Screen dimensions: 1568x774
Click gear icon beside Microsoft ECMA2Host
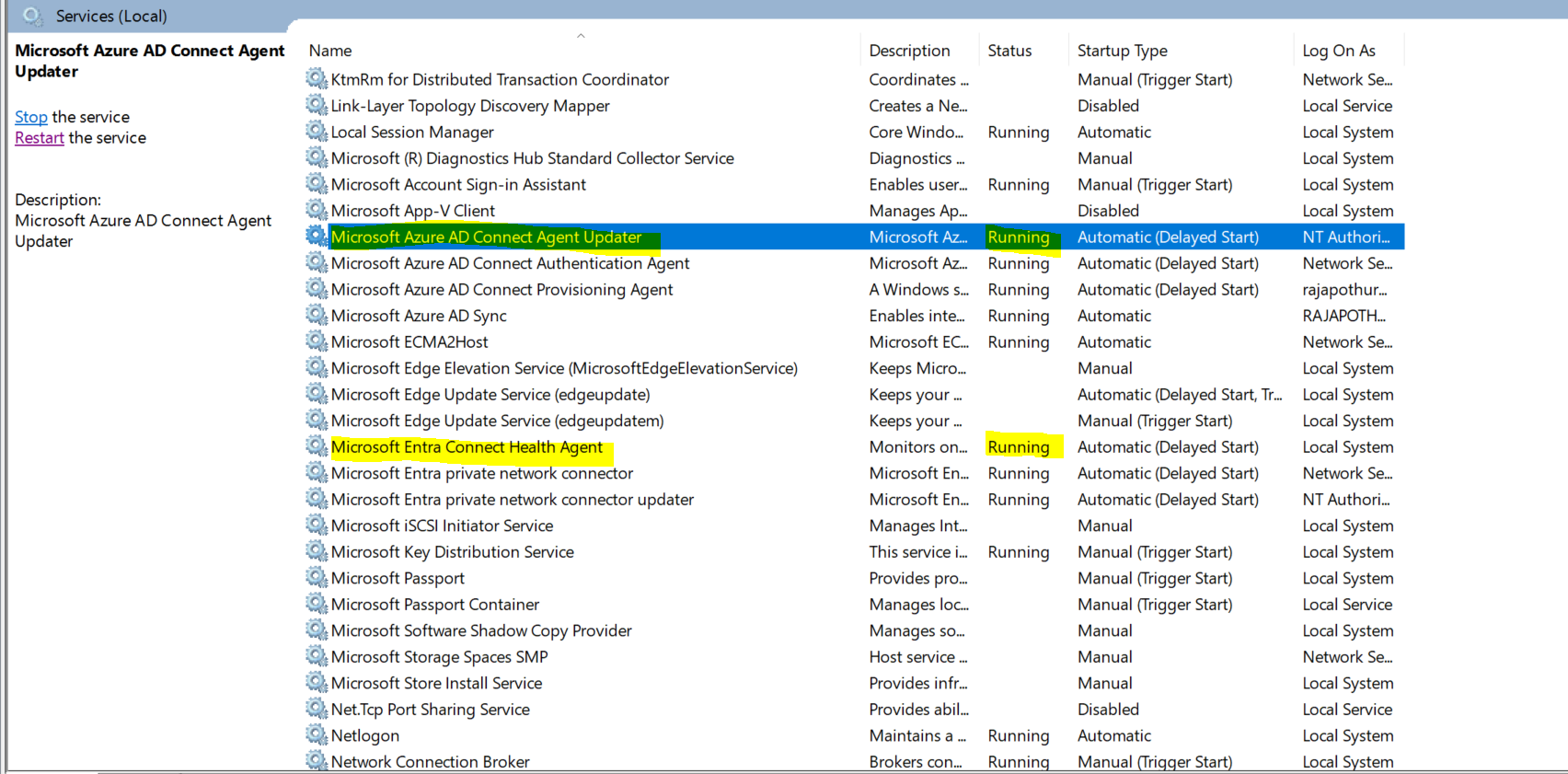(317, 341)
